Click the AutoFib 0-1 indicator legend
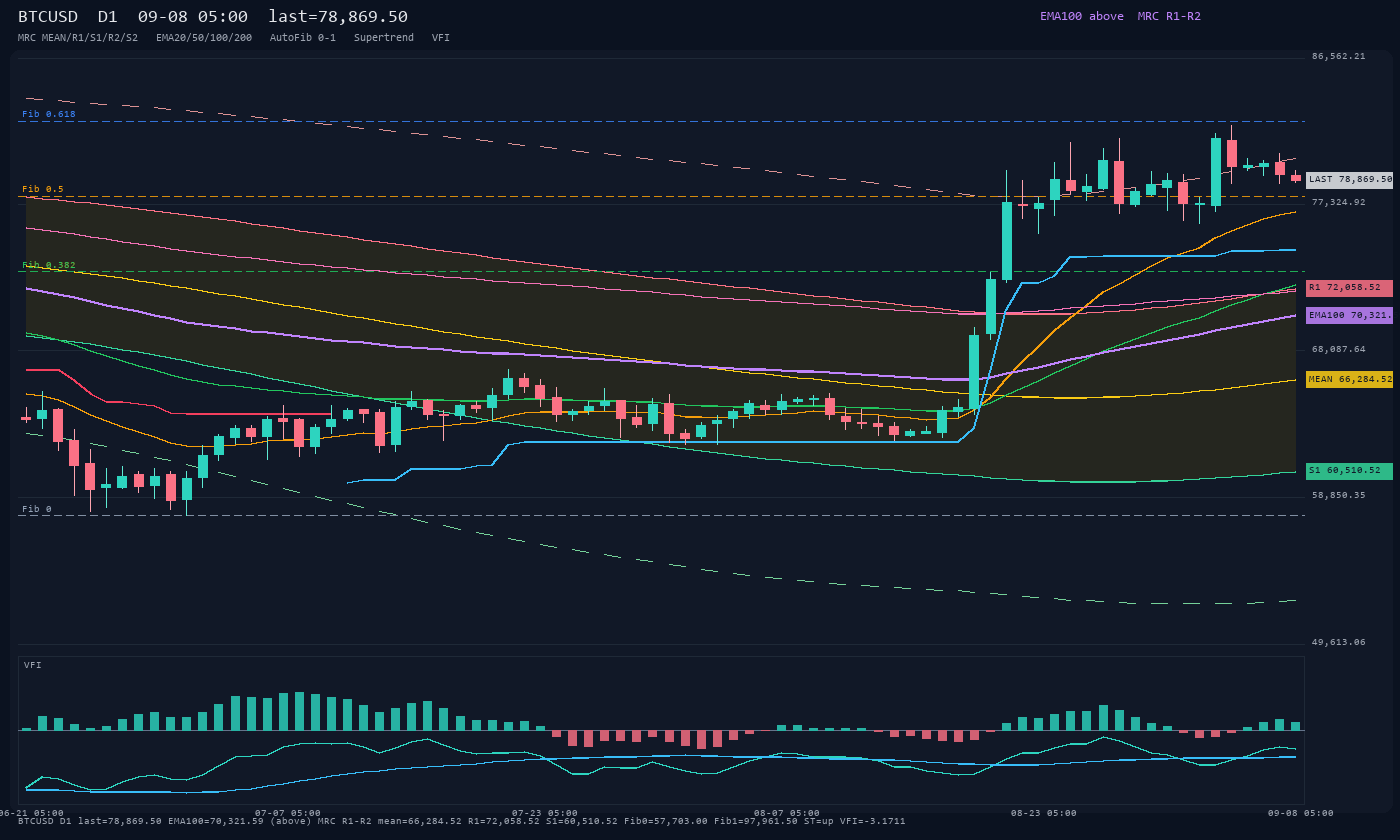 303,38
